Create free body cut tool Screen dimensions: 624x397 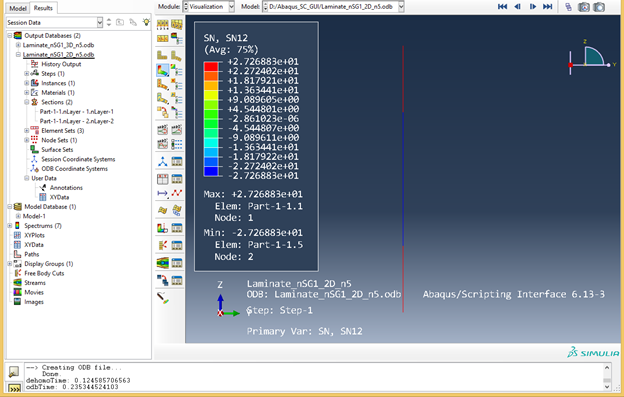click(x=162, y=245)
